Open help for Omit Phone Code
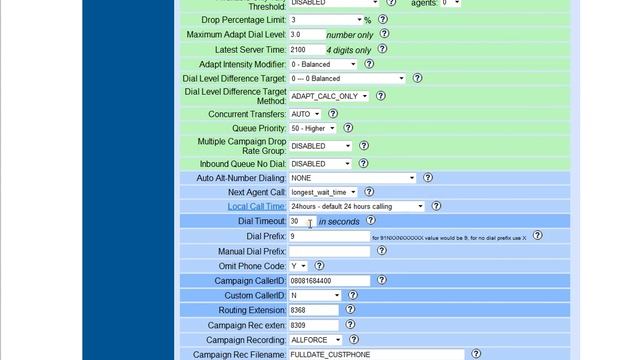Image resolution: width=640 pixels, height=360 pixels. click(x=319, y=266)
